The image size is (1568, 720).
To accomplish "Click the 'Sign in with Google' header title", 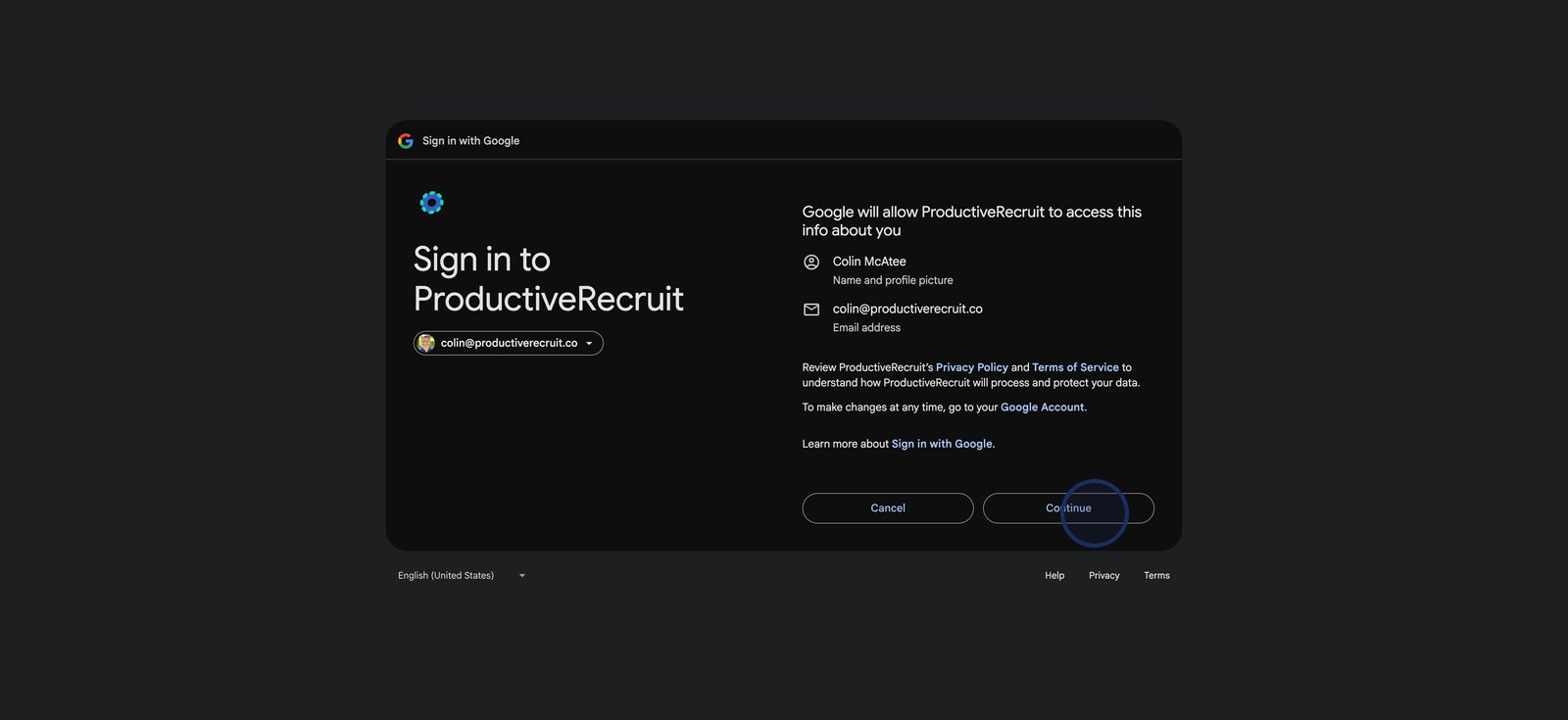I will tap(470, 141).
